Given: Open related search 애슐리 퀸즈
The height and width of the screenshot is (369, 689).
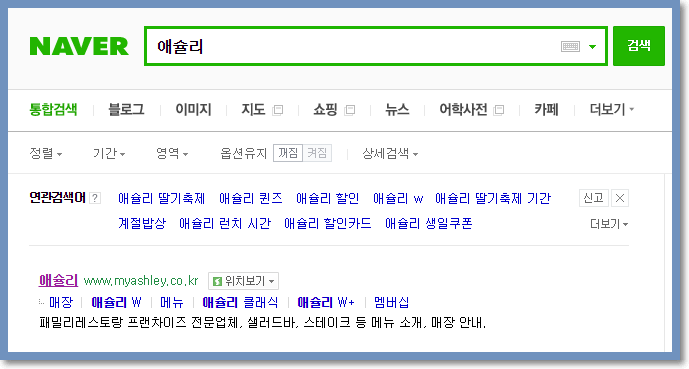Looking at the screenshot, I should [250, 199].
